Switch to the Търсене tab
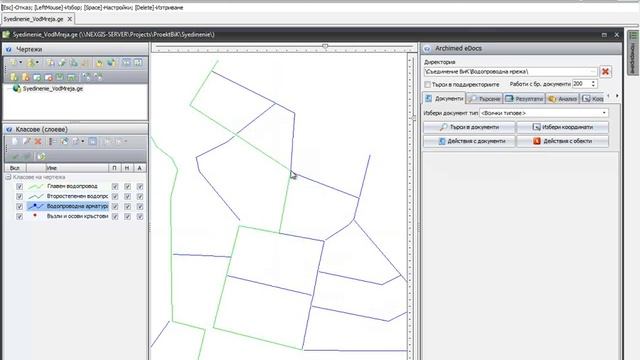 tap(484, 99)
